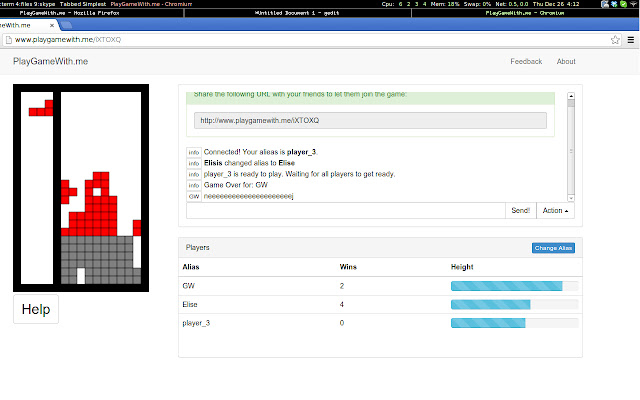Click the Height column header
Image resolution: width=640 pixels, height=400 pixels.
pos(462,267)
